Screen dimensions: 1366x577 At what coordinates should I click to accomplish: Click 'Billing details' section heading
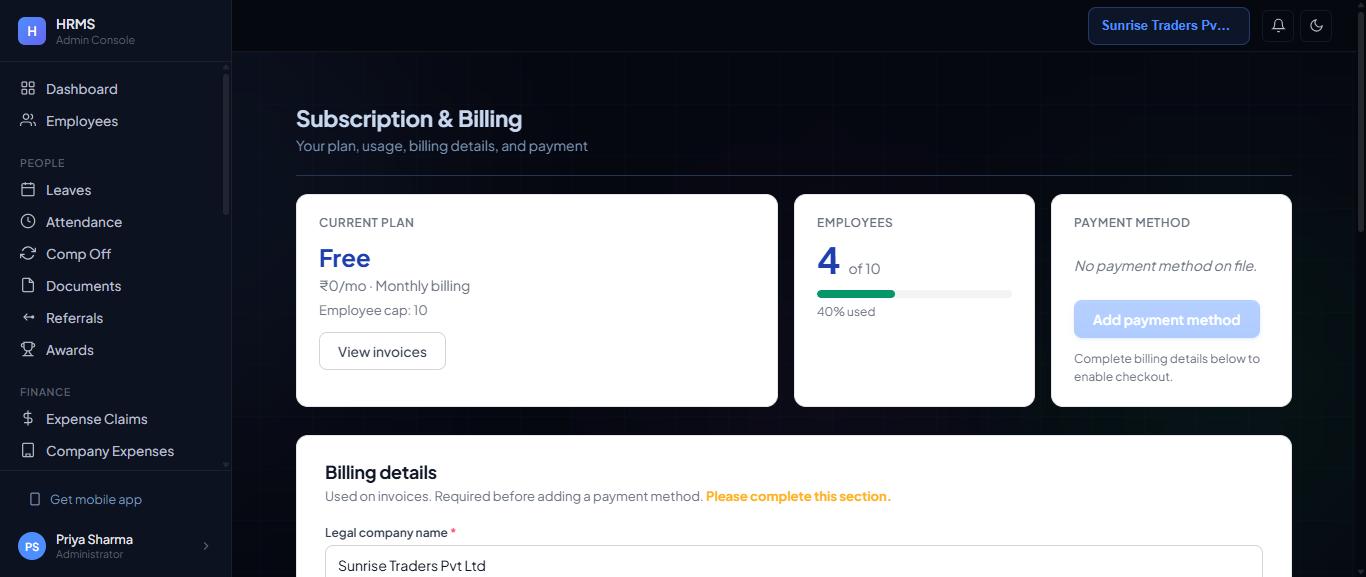pyautogui.click(x=381, y=472)
